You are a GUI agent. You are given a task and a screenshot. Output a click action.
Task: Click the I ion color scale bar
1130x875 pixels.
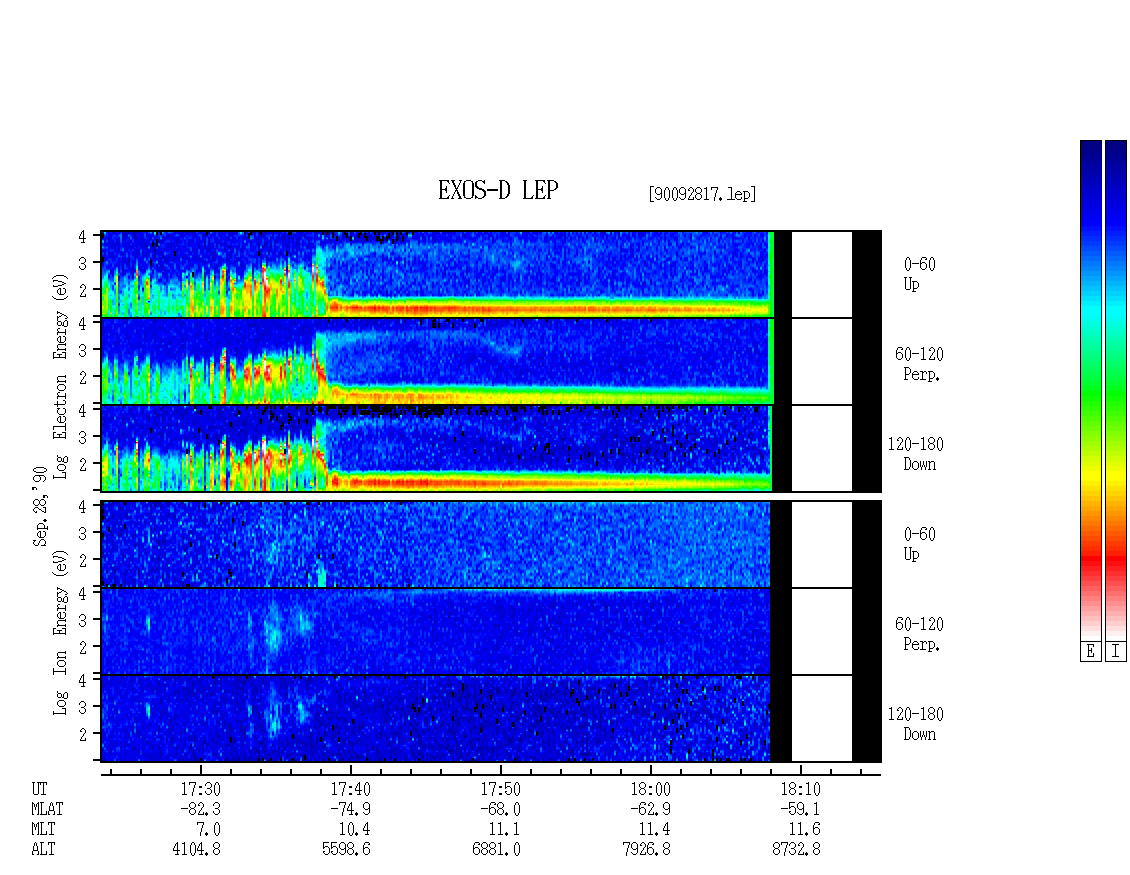(x=1116, y=390)
